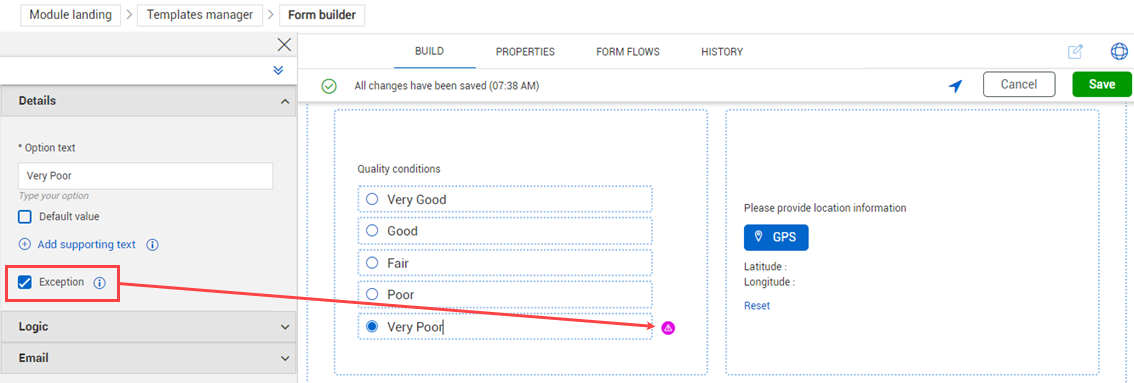Click the pink exception warning icon
The image size is (1134, 383).
coord(668,327)
